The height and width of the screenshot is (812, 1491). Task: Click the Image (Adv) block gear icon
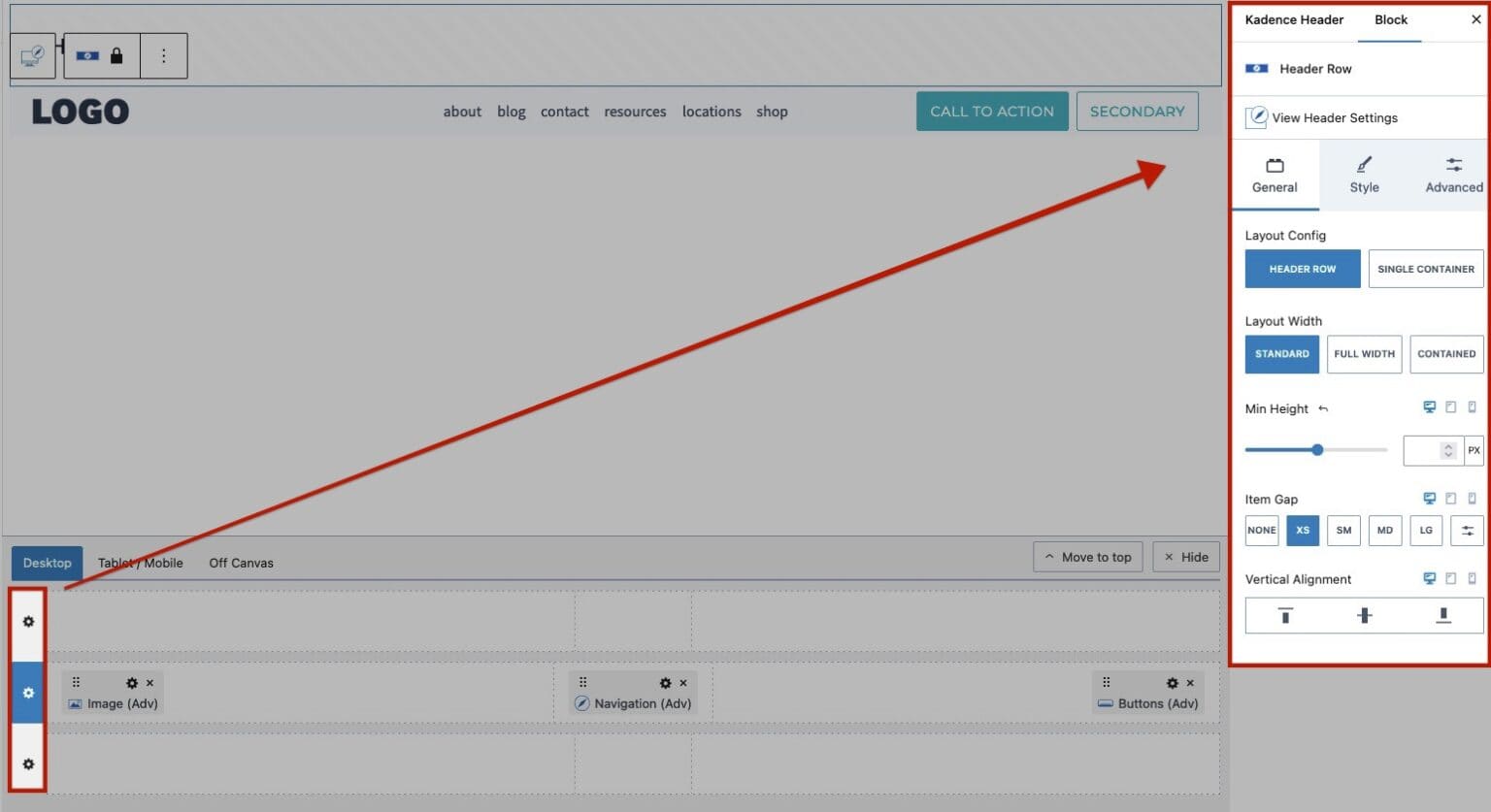pyautogui.click(x=132, y=683)
